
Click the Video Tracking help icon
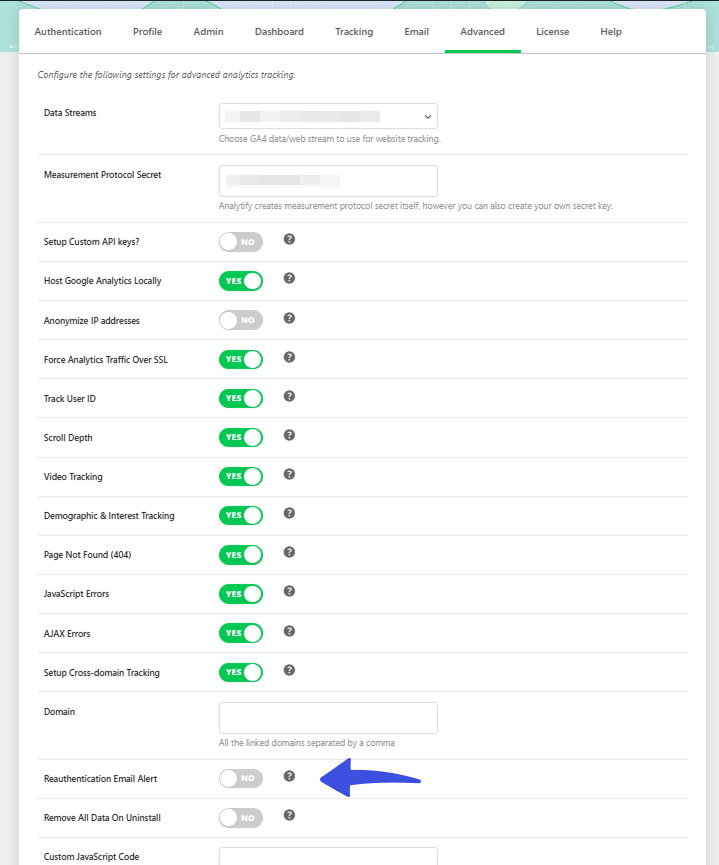click(x=289, y=476)
